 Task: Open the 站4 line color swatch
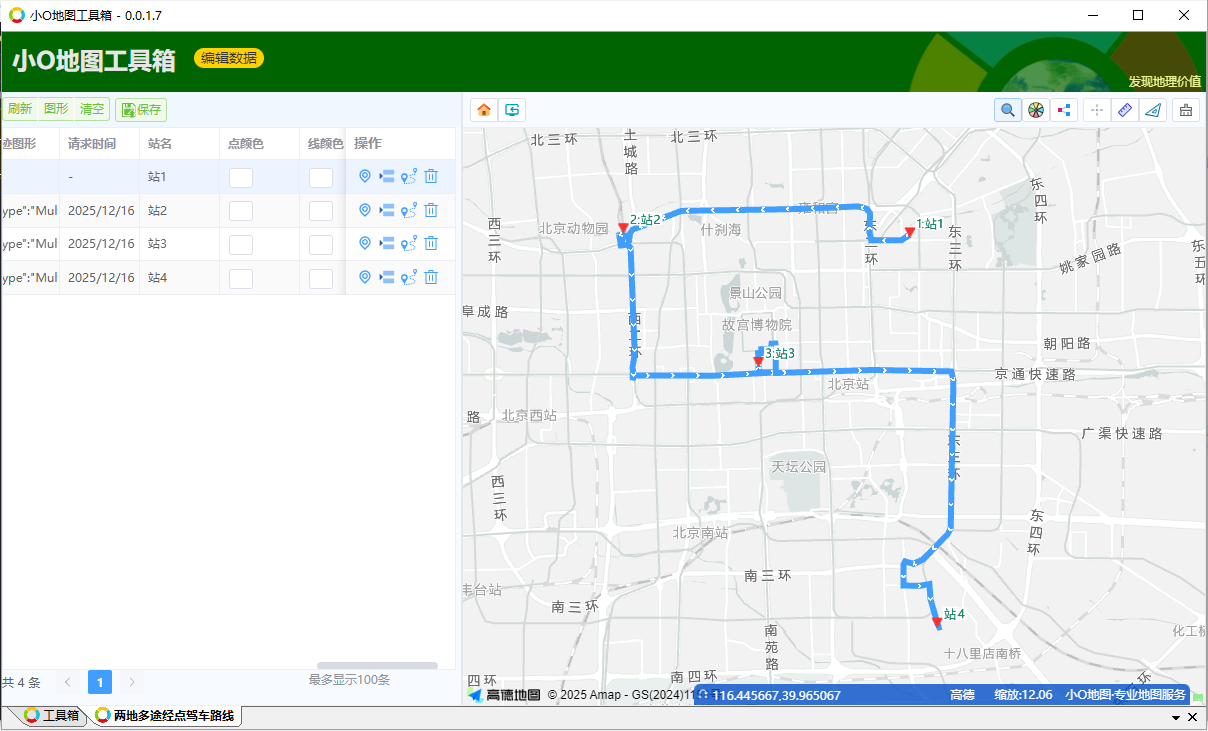tap(321, 278)
